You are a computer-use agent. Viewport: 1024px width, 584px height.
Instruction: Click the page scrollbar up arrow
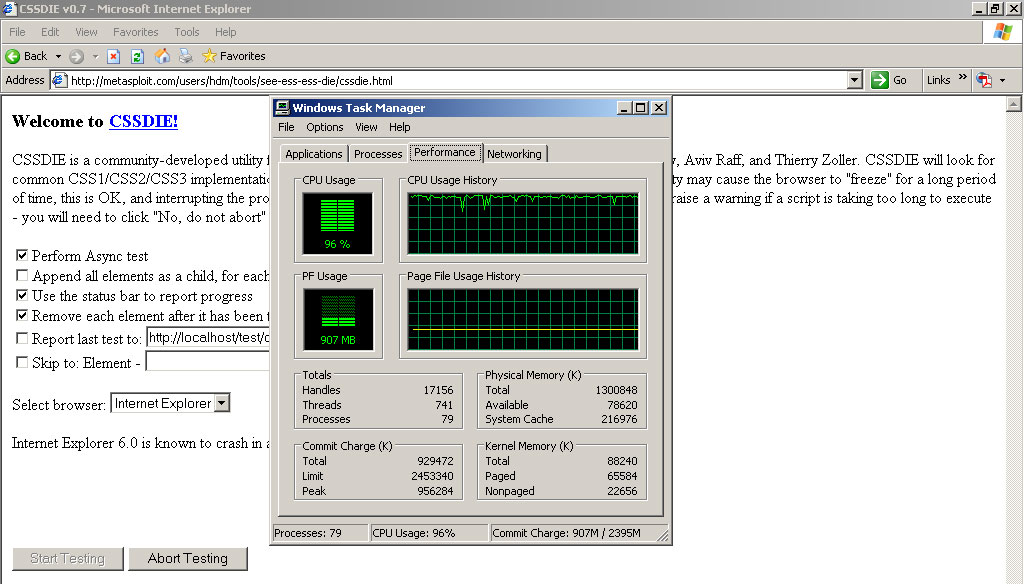point(1014,104)
